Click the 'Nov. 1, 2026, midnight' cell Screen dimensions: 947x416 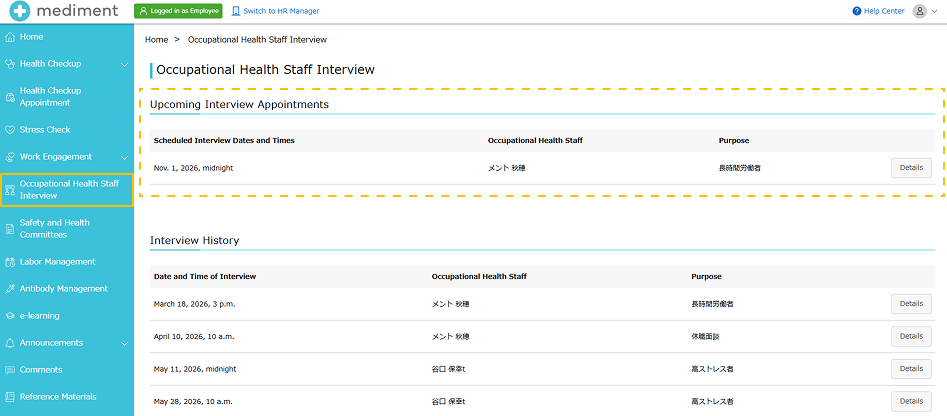coord(193,168)
